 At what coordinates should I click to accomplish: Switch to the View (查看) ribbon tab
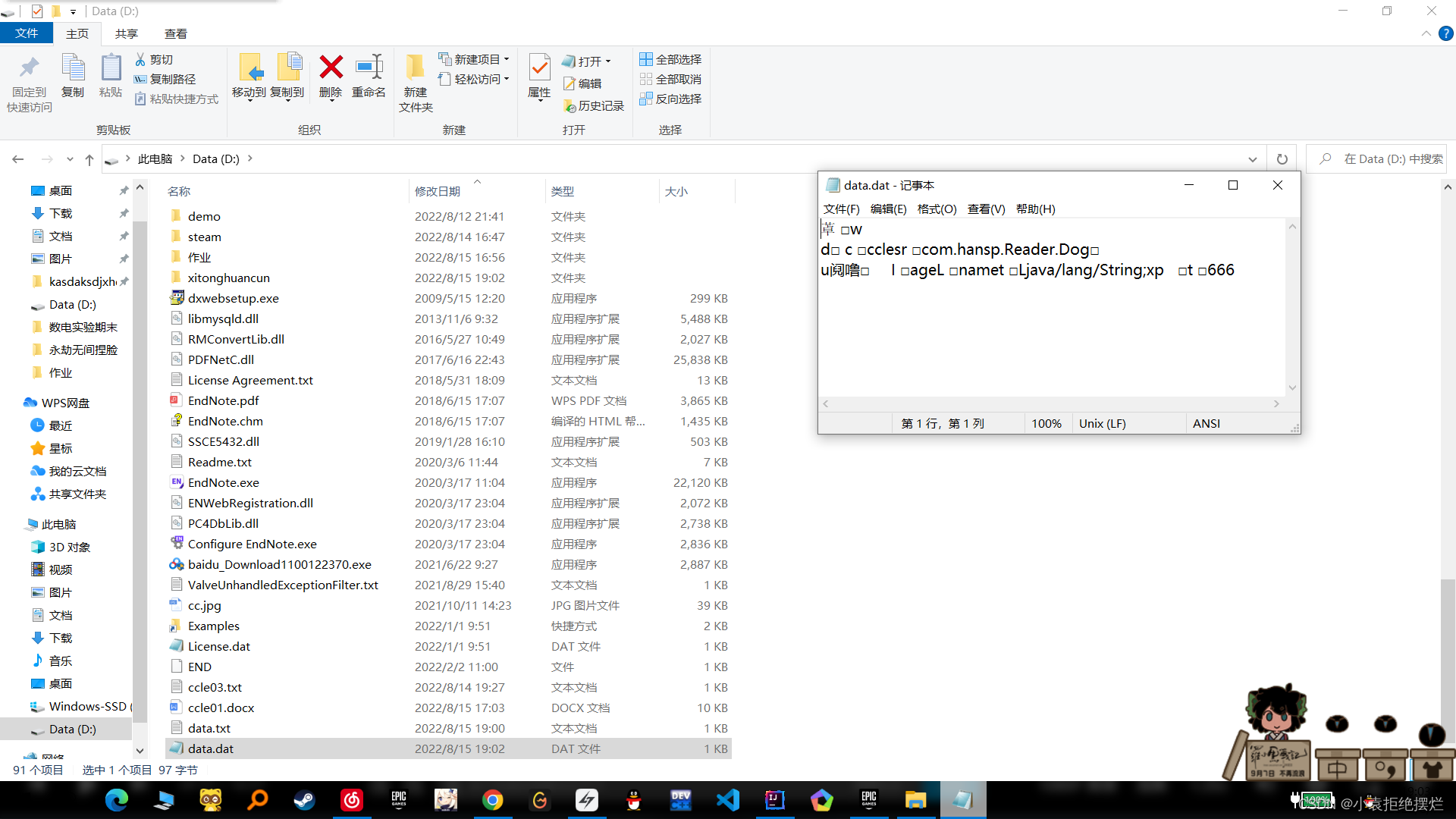[175, 33]
